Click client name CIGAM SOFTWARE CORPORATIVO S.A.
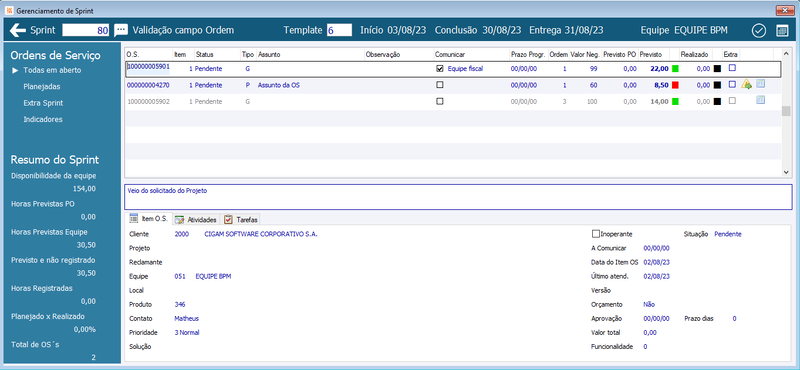The height and width of the screenshot is (370, 800). [261, 234]
